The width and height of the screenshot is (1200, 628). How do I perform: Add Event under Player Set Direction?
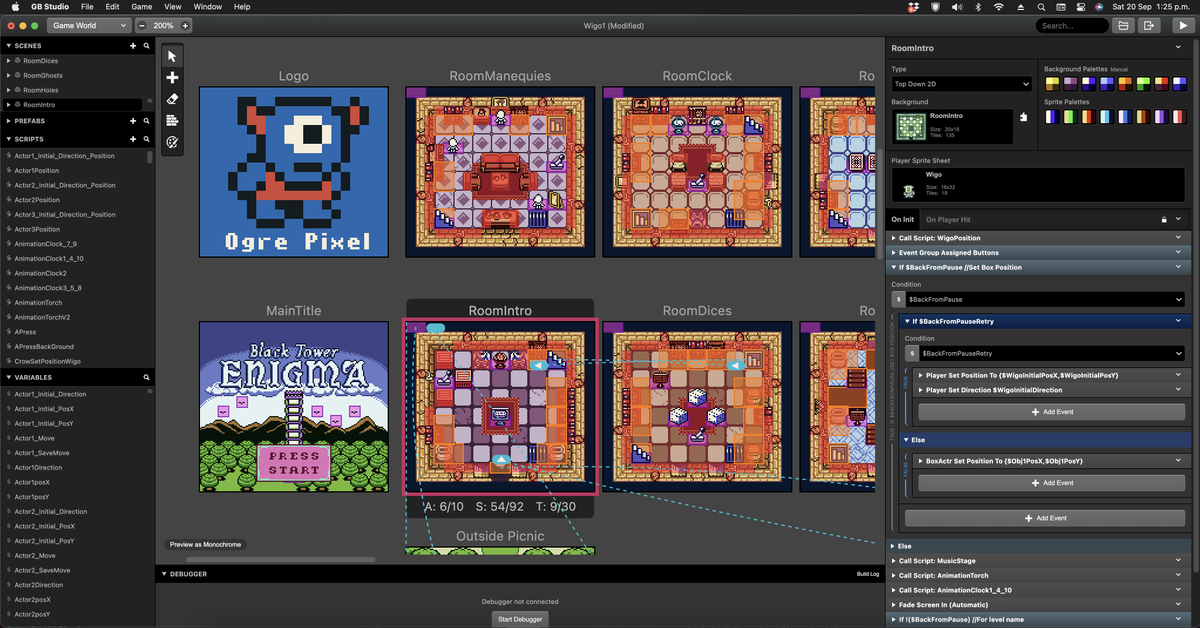click(x=1051, y=411)
